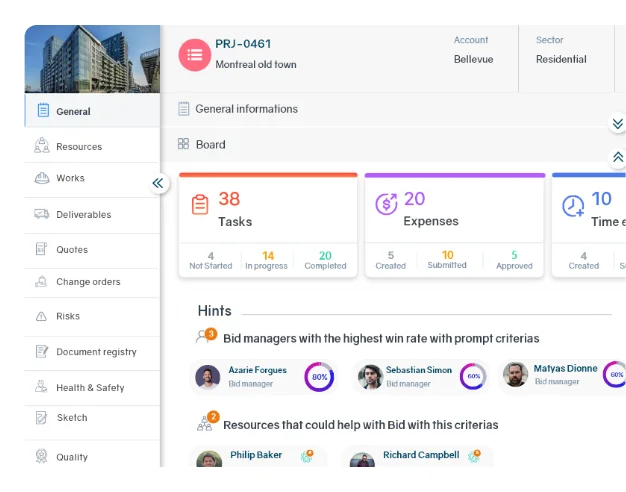Click the Board grid icon

coord(184,144)
